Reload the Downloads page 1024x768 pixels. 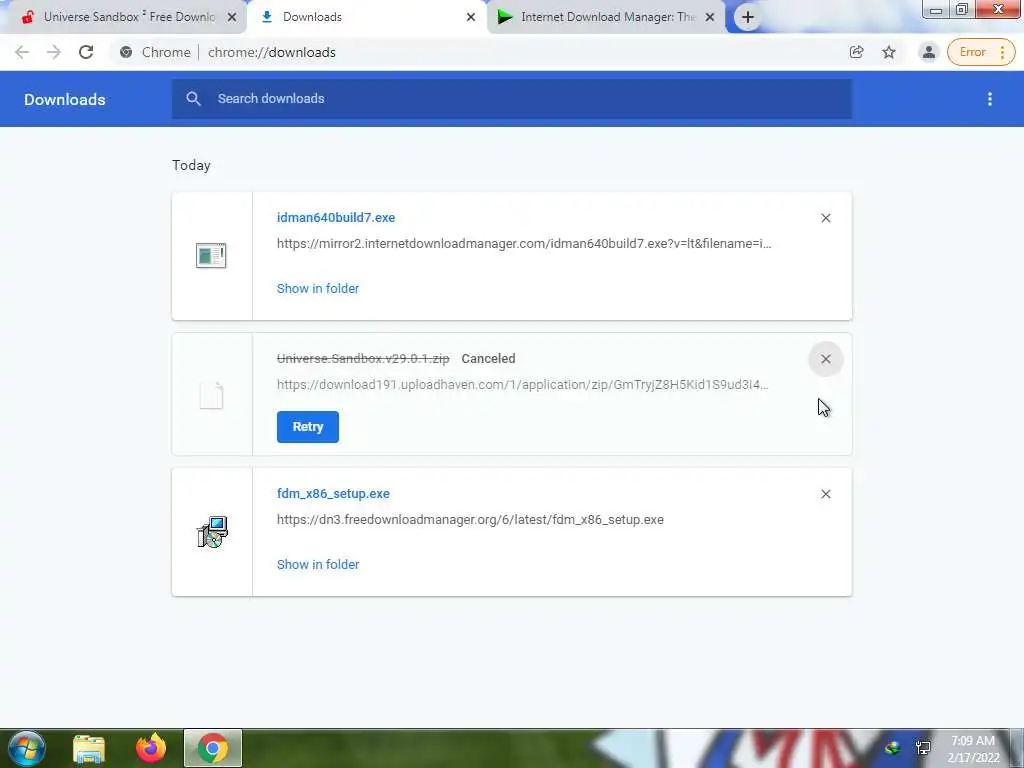[86, 52]
